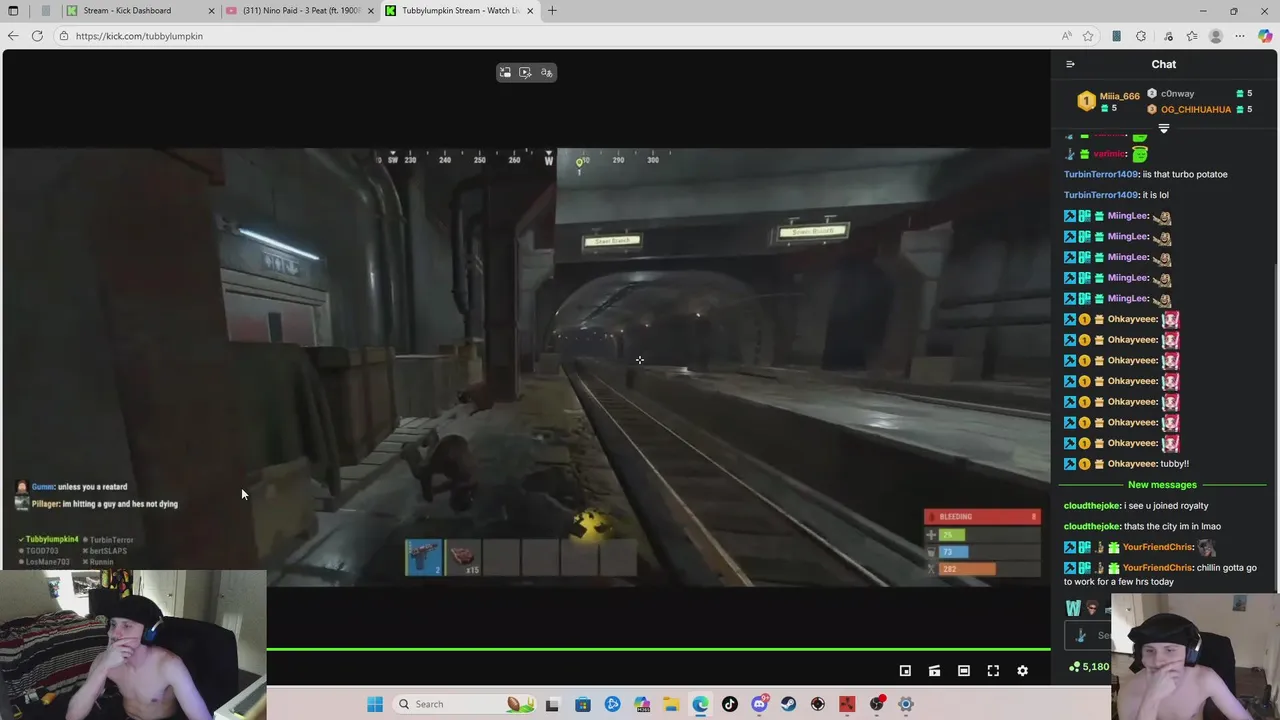View site information lock icon
The height and width of the screenshot is (720, 1280).
coord(64,36)
